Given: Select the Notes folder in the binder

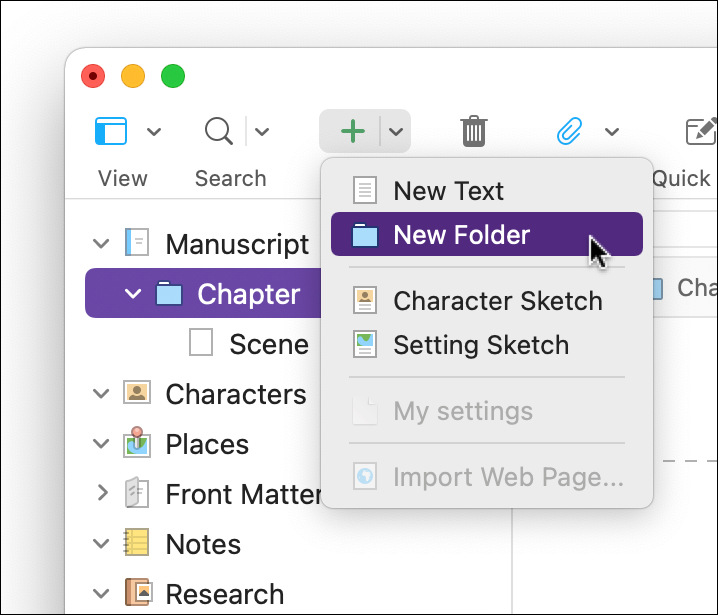Looking at the screenshot, I should [x=203, y=544].
